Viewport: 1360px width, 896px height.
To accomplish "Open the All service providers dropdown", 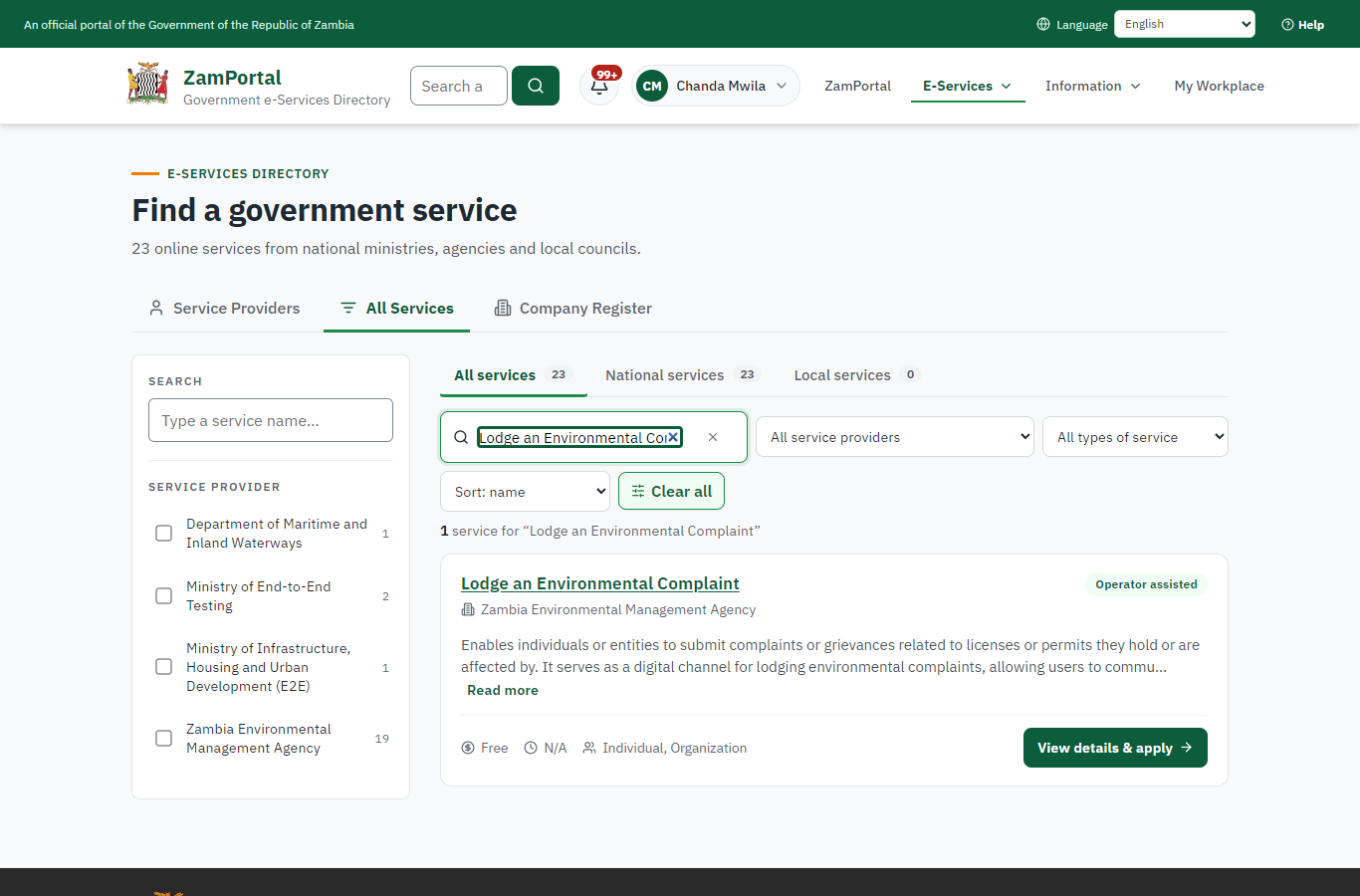I will point(895,437).
